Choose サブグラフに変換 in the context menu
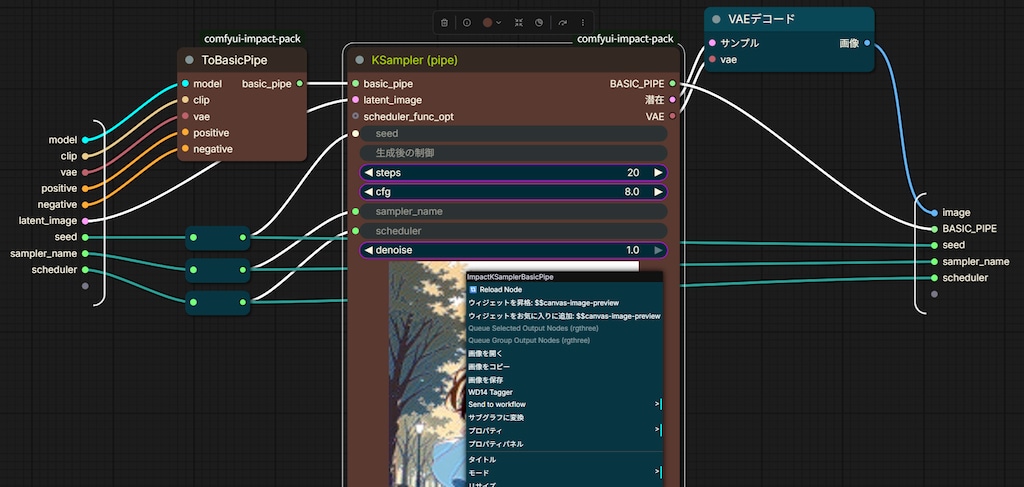Image resolution: width=1024 pixels, height=487 pixels. tap(564, 417)
